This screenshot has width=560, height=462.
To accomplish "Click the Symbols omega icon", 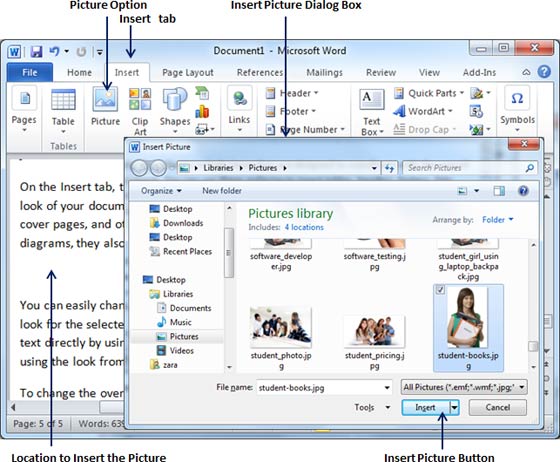I will coord(517,98).
